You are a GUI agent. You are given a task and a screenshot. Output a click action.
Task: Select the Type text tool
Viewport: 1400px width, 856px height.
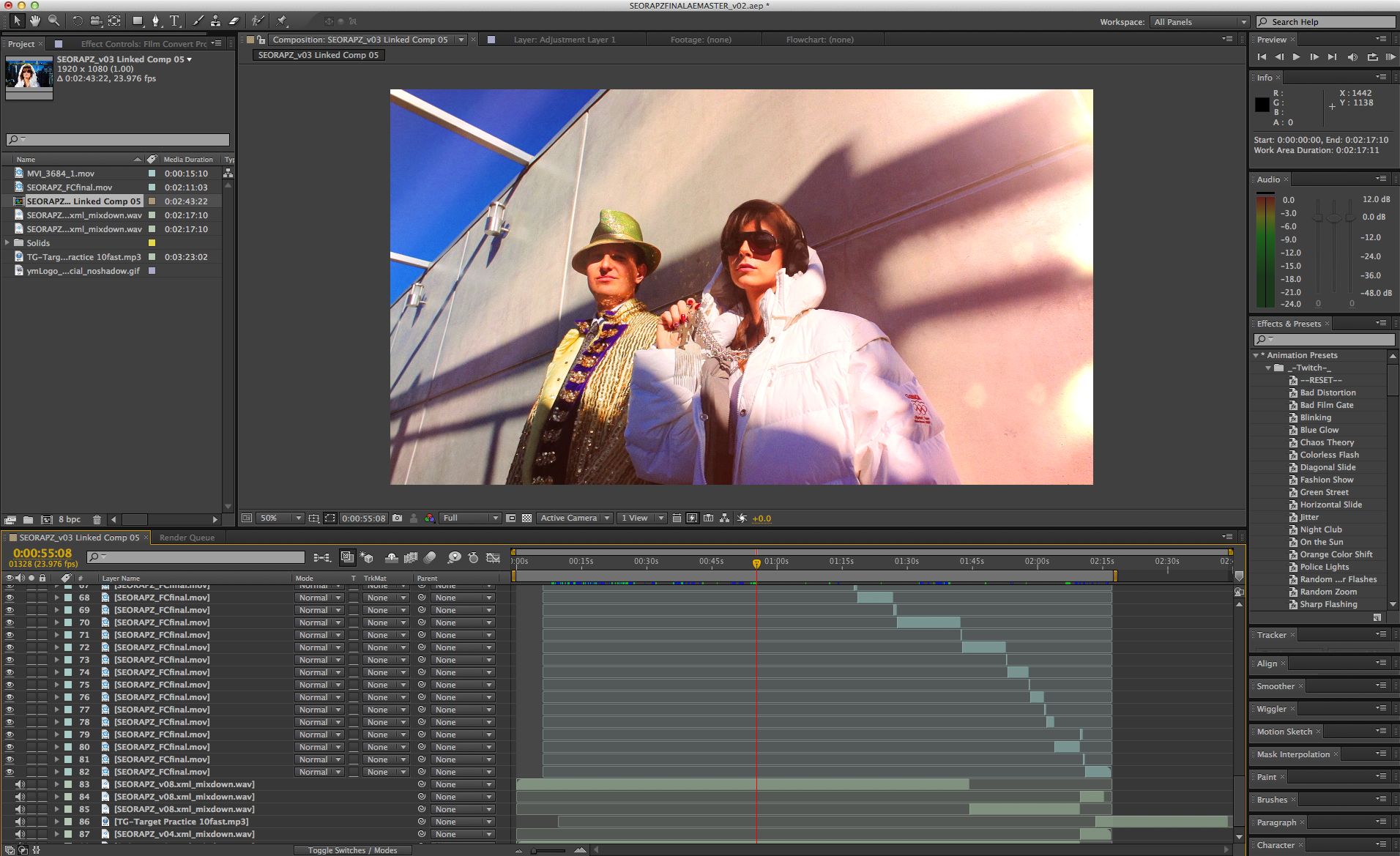(174, 21)
